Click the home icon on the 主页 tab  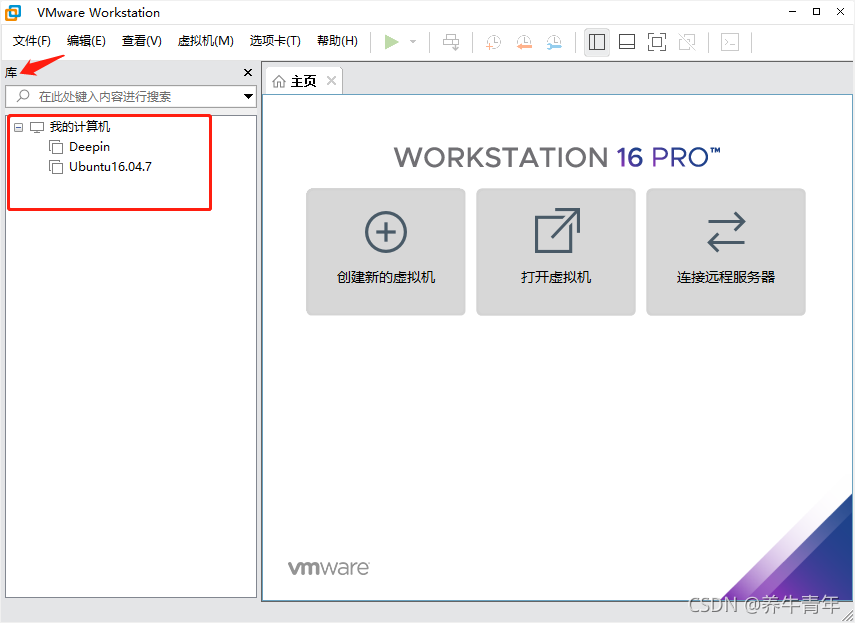tap(279, 82)
